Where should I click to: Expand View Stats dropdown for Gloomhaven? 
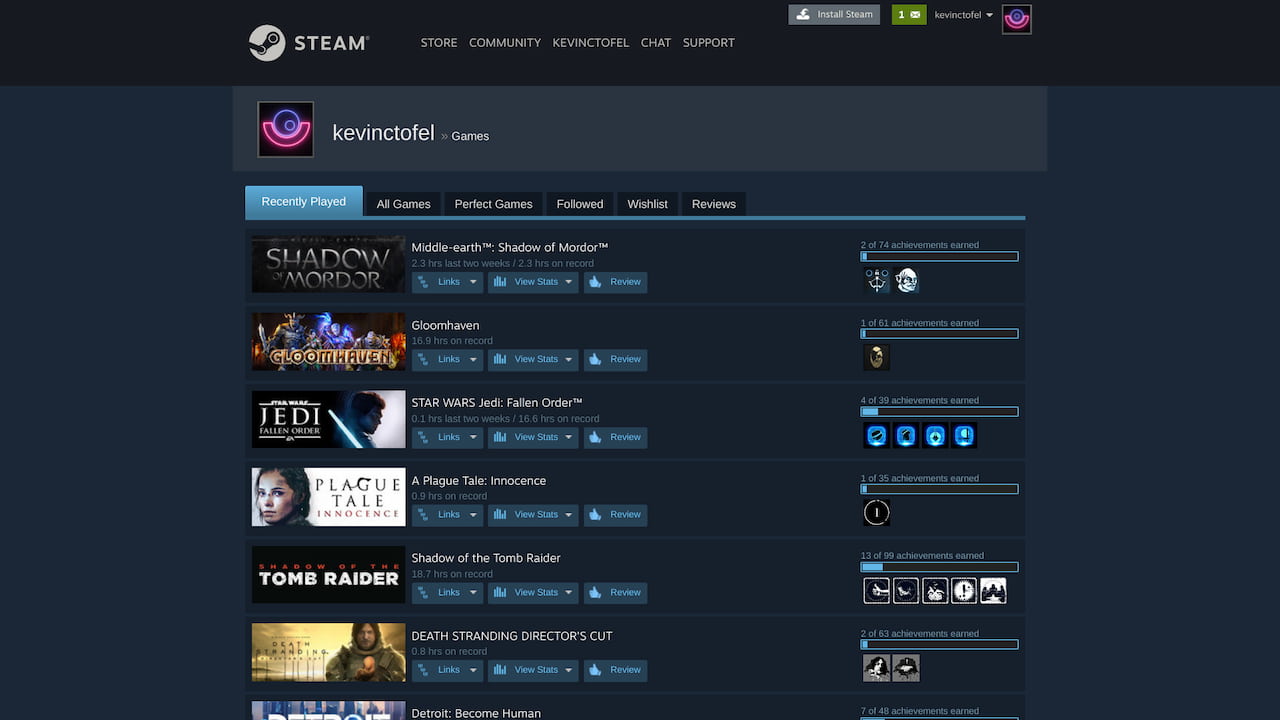tap(533, 360)
